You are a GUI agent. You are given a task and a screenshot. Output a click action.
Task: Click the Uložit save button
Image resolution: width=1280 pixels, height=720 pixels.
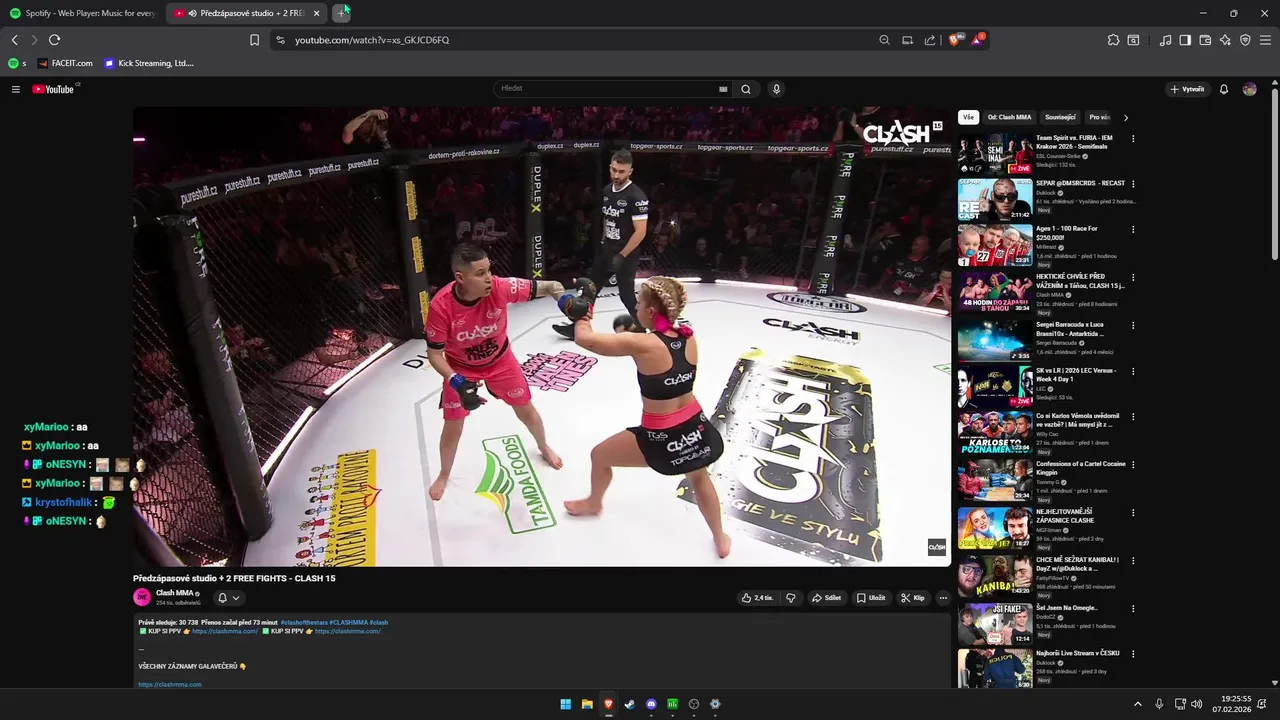pyautogui.click(x=871, y=598)
